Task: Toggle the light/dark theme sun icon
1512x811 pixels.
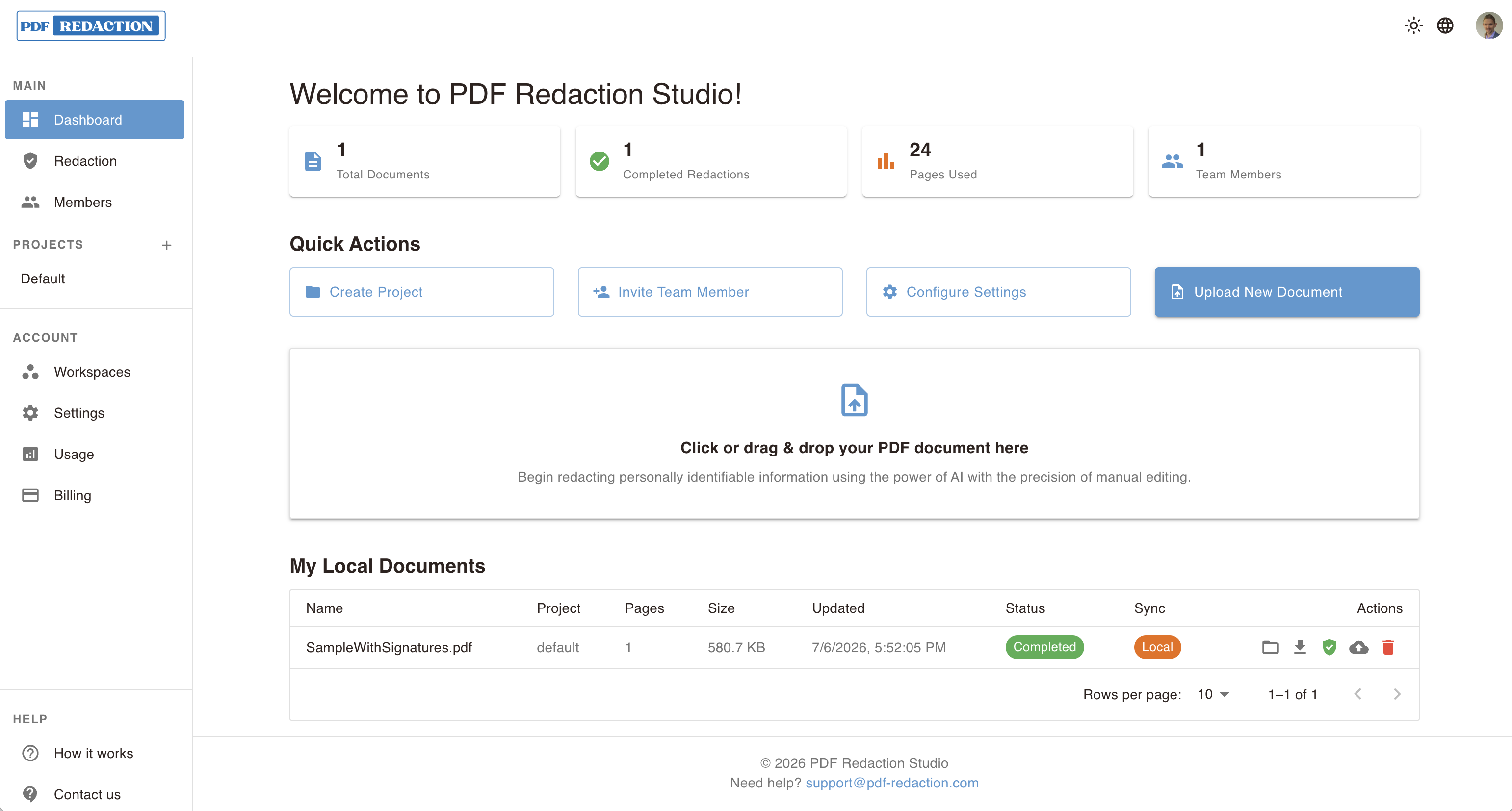Action: point(1413,26)
